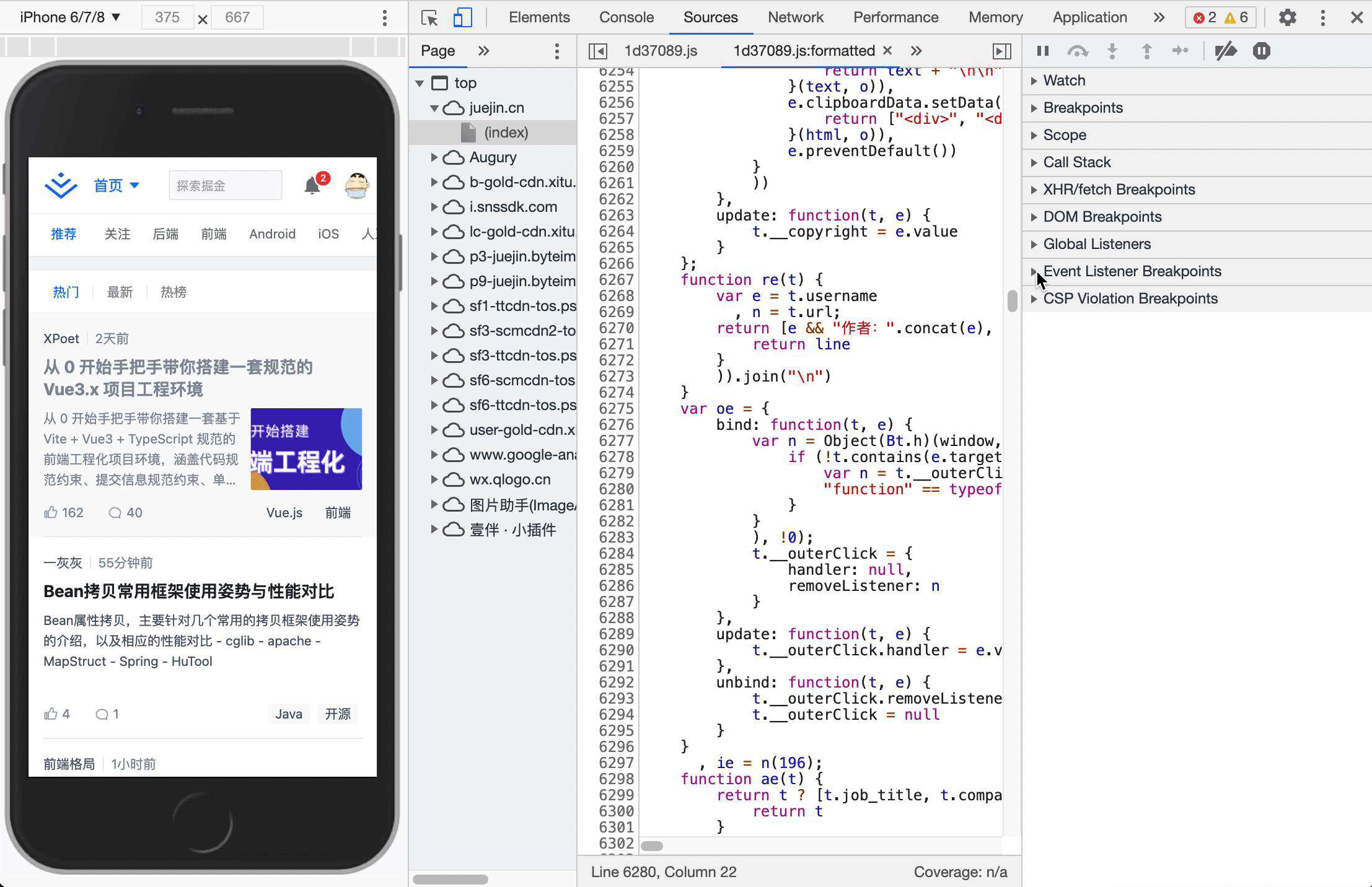Toggle pause on exceptions
Image resolution: width=1372 pixels, height=887 pixels.
(x=1261, y=51)
